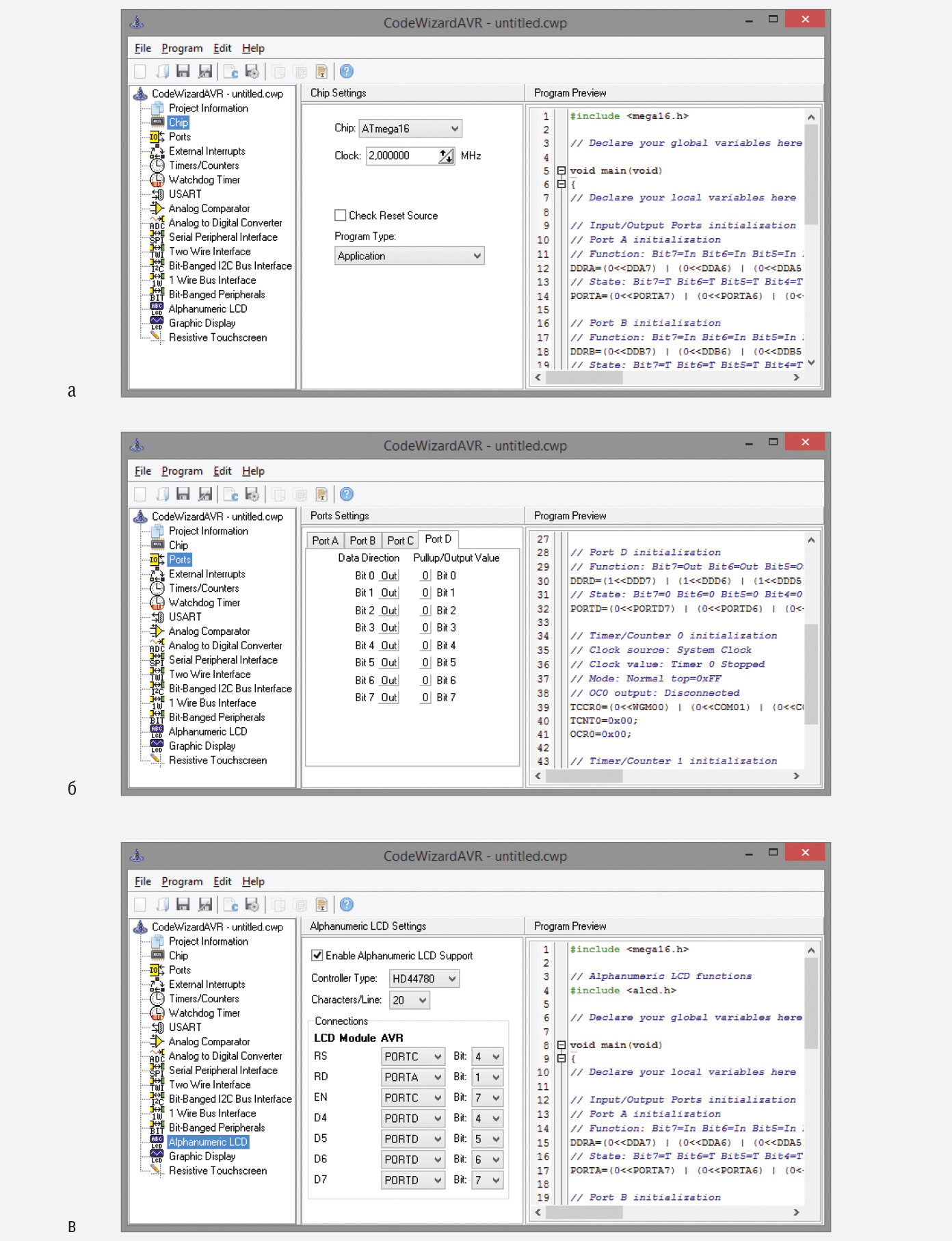Viewport: 952px width, 1241px height.
Task: Open Help menu in bottom window
Action: tap(253, 881)
